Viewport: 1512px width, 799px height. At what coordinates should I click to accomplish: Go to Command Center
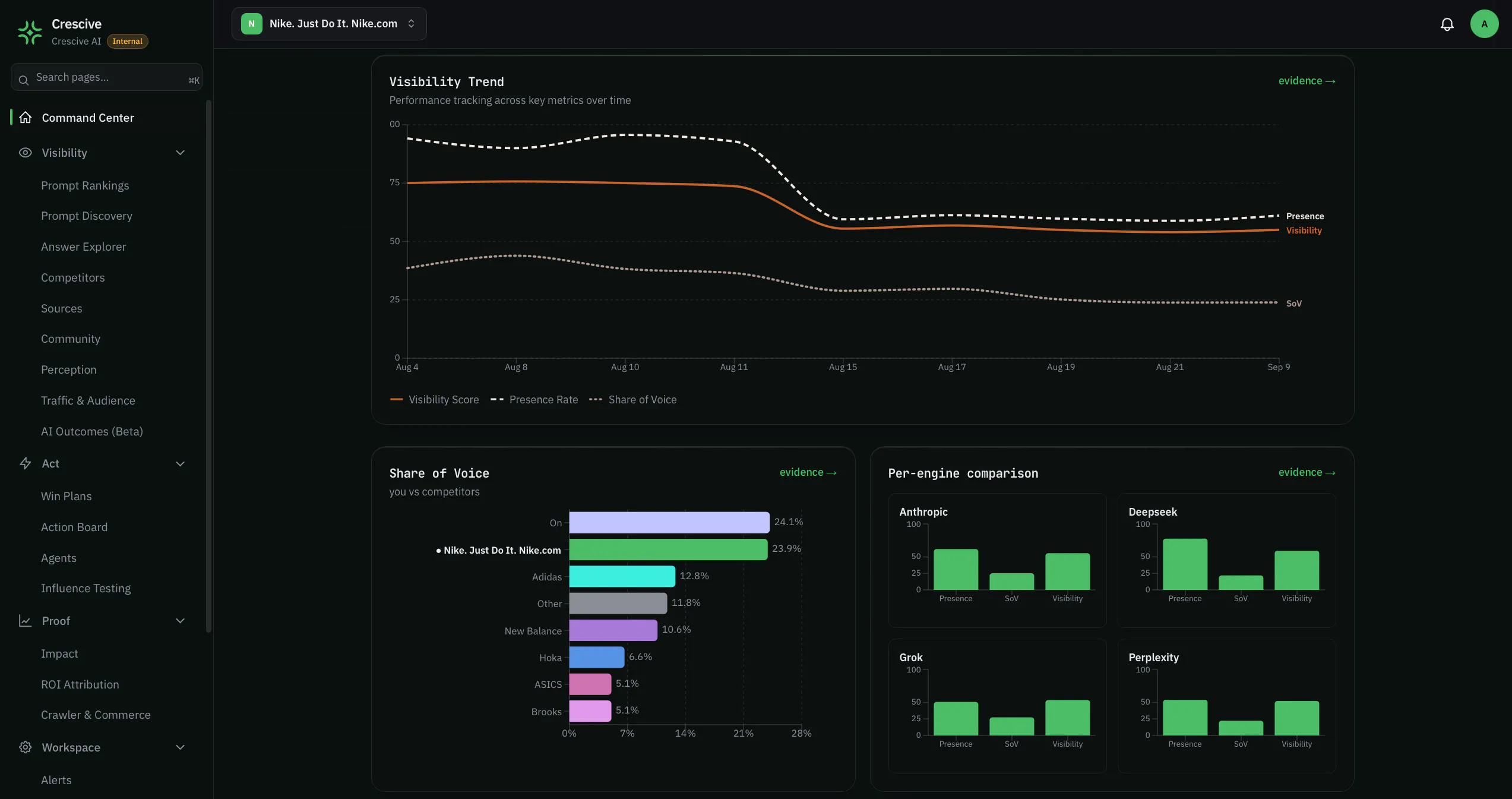click(x=88, y=118)
